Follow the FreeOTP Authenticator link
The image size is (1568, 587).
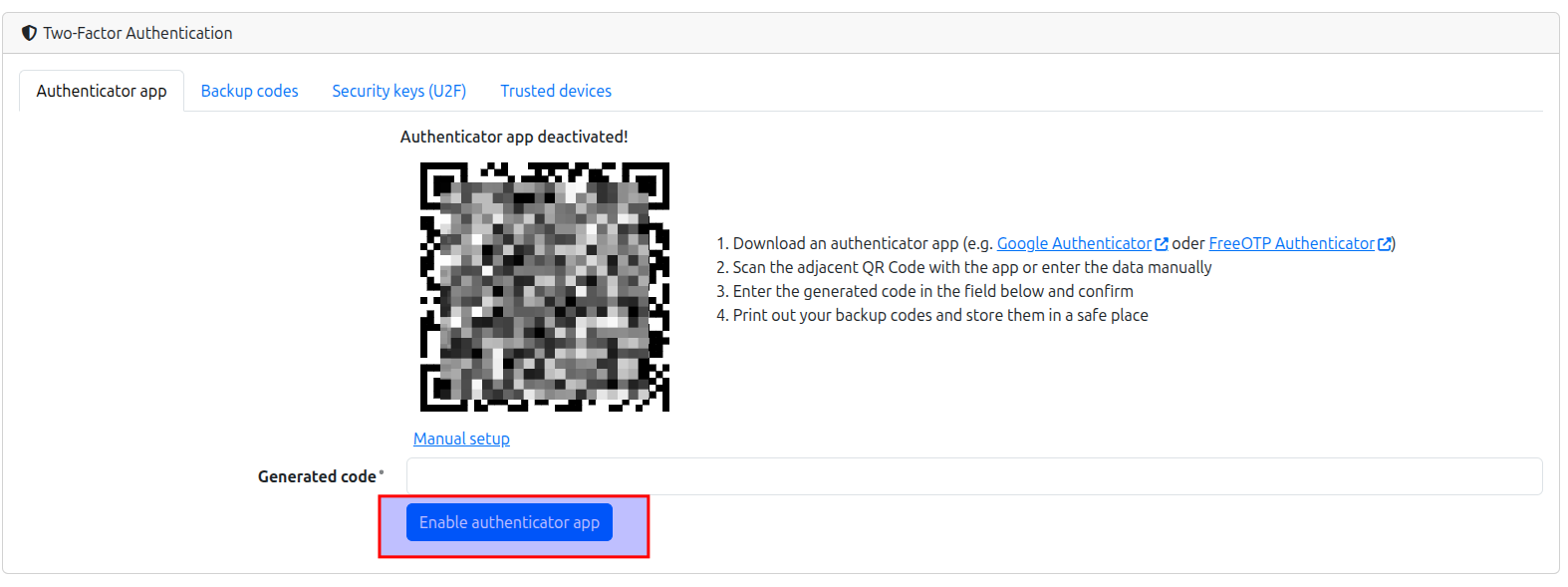1291,243
